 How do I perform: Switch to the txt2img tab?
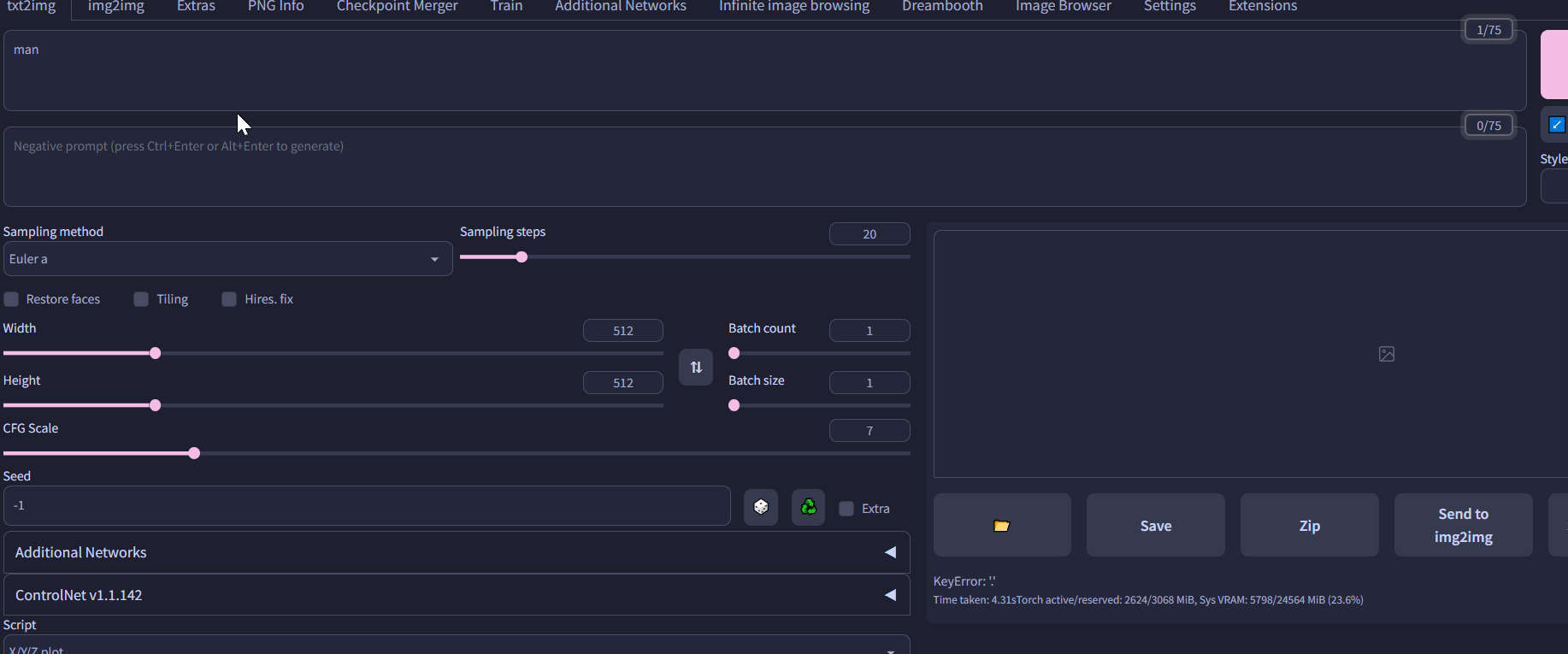point(32,7)
